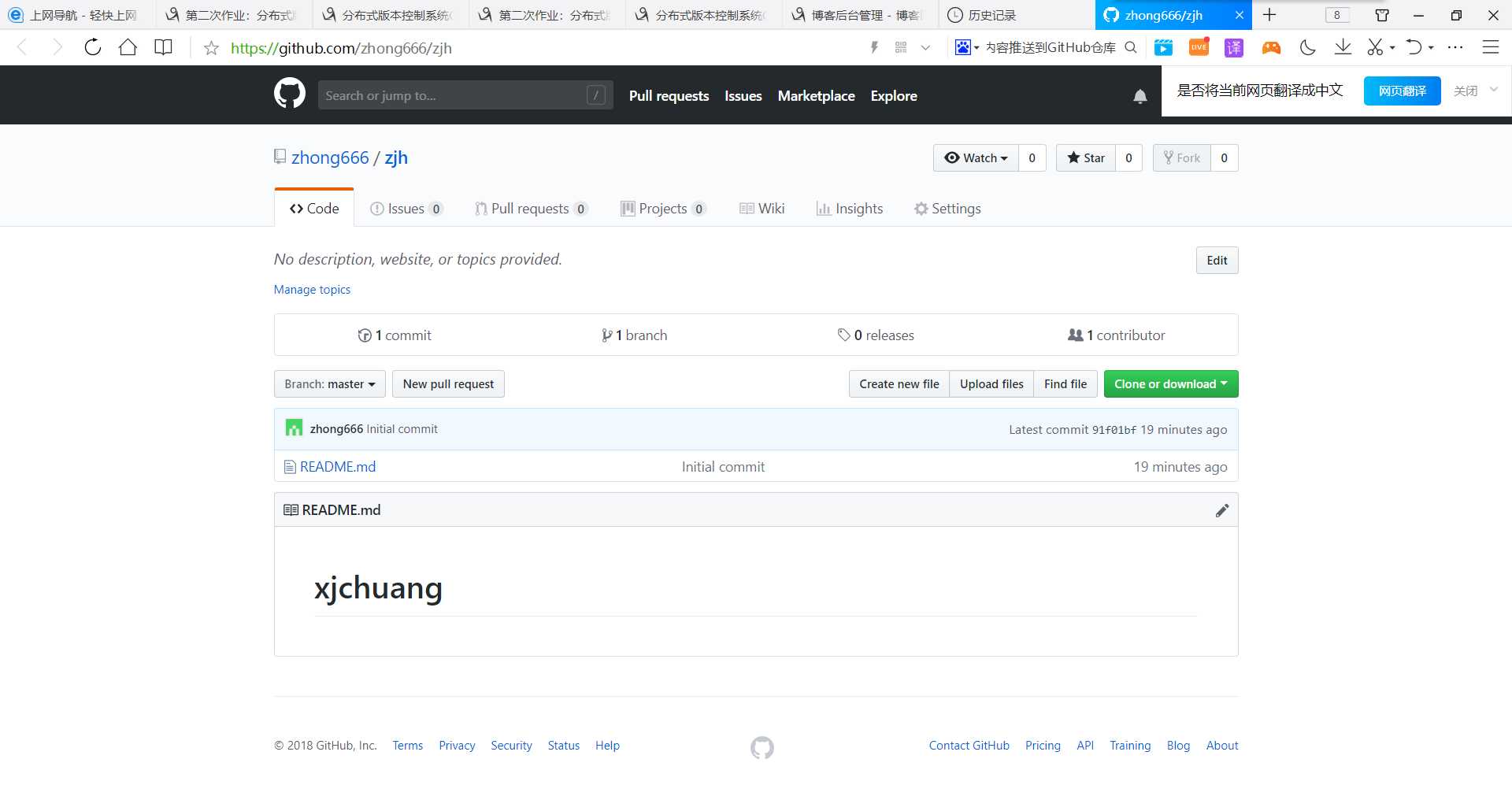Dismiss translation bar with 关闭
Image resolution: width=1512 pixels, height=811 pixels.
[x=1466, y=91]
